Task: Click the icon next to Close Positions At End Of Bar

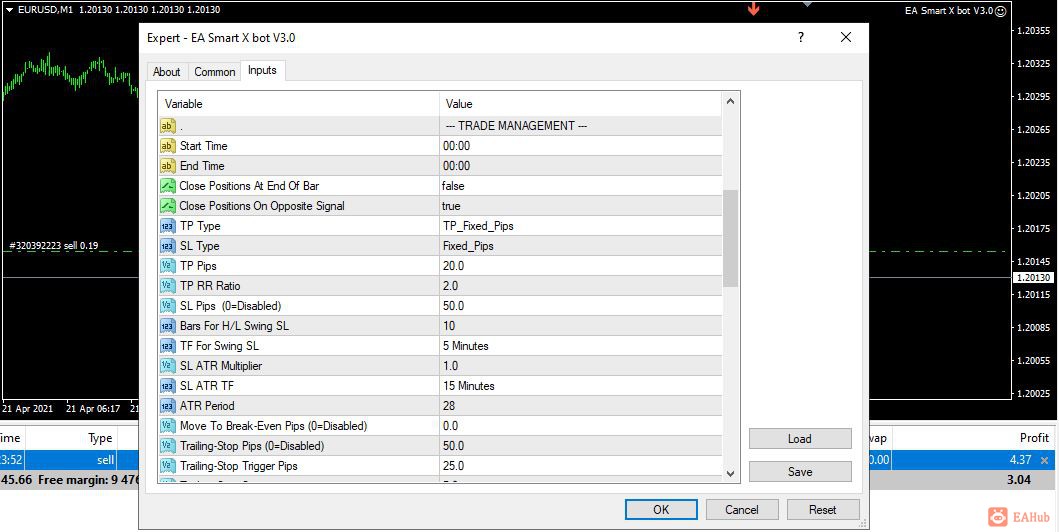Action: (167, 186)
